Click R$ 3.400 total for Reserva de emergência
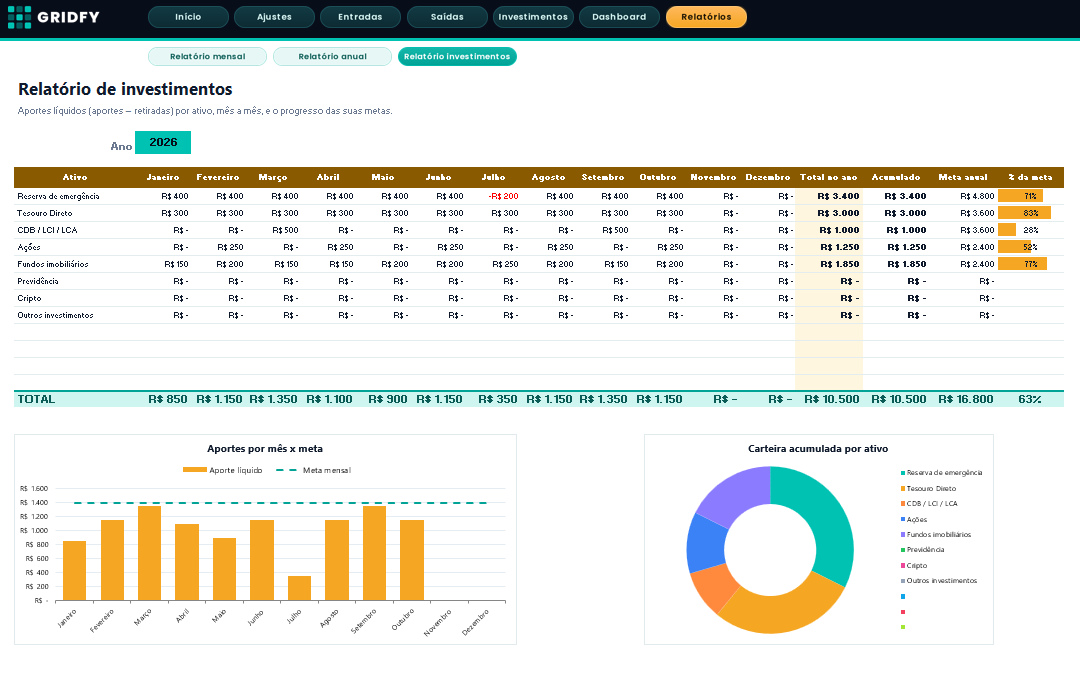Image resolution: width=1080 pixels, height=674 pixels. (838, 196)
